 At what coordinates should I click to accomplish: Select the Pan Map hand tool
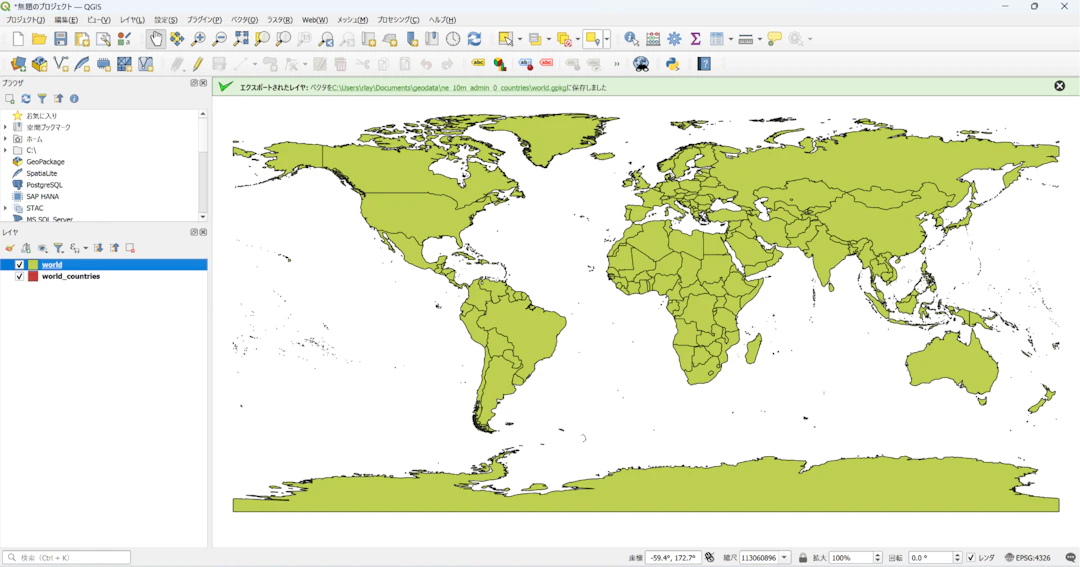pos(156,39)
